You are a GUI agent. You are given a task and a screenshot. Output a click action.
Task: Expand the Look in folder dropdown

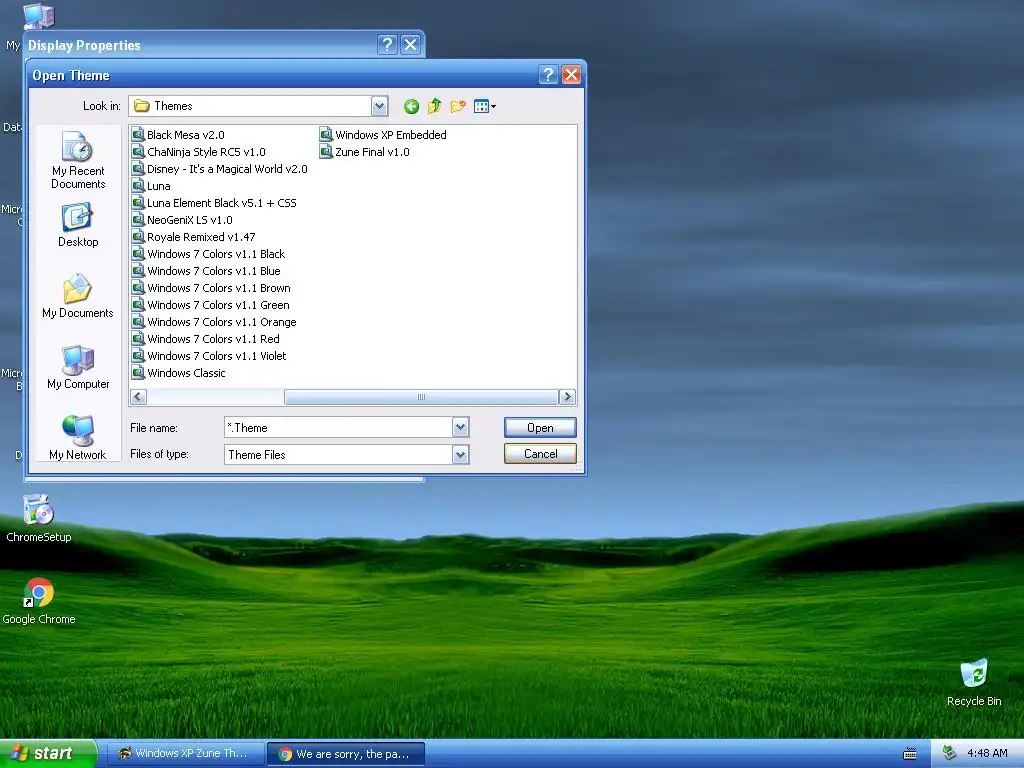click(x=379, y=106)
